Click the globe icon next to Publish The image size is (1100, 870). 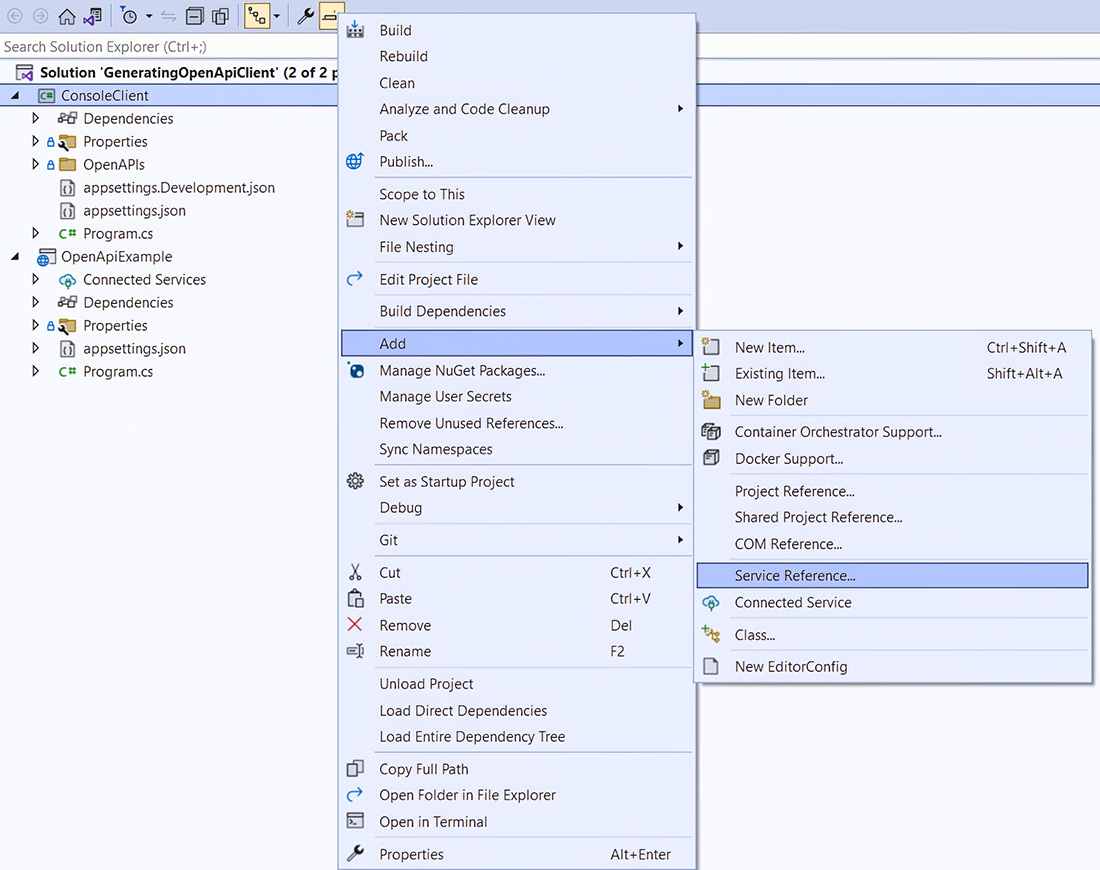point(355,161)
